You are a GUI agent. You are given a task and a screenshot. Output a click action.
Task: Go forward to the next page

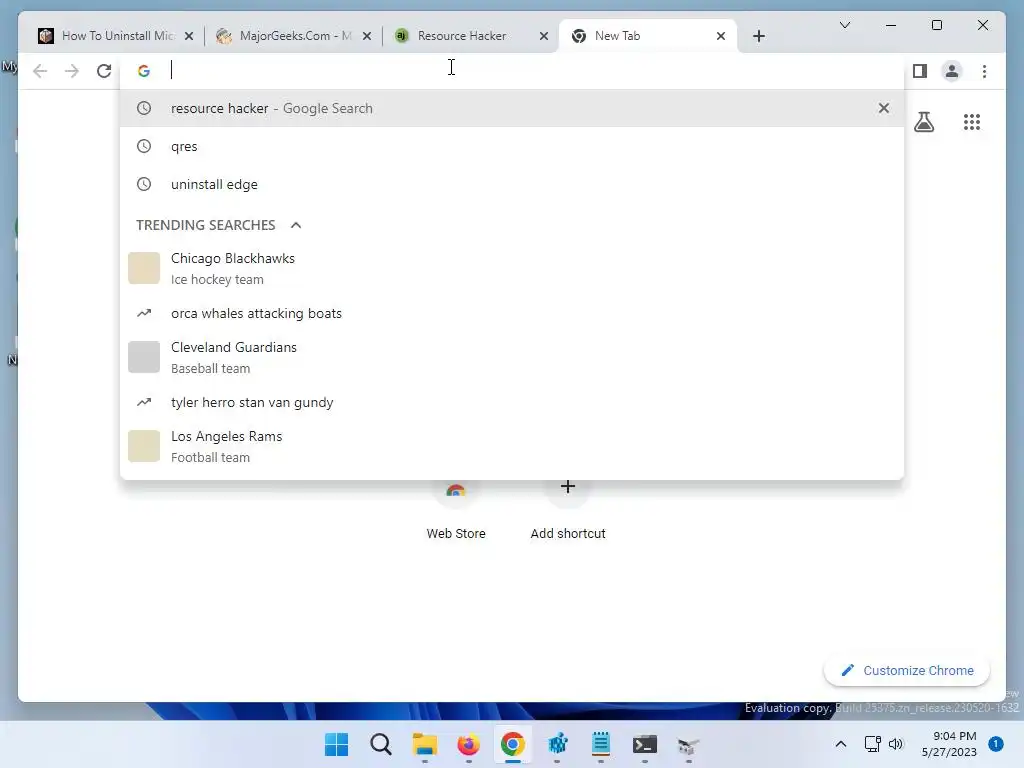tap(72, 71)
